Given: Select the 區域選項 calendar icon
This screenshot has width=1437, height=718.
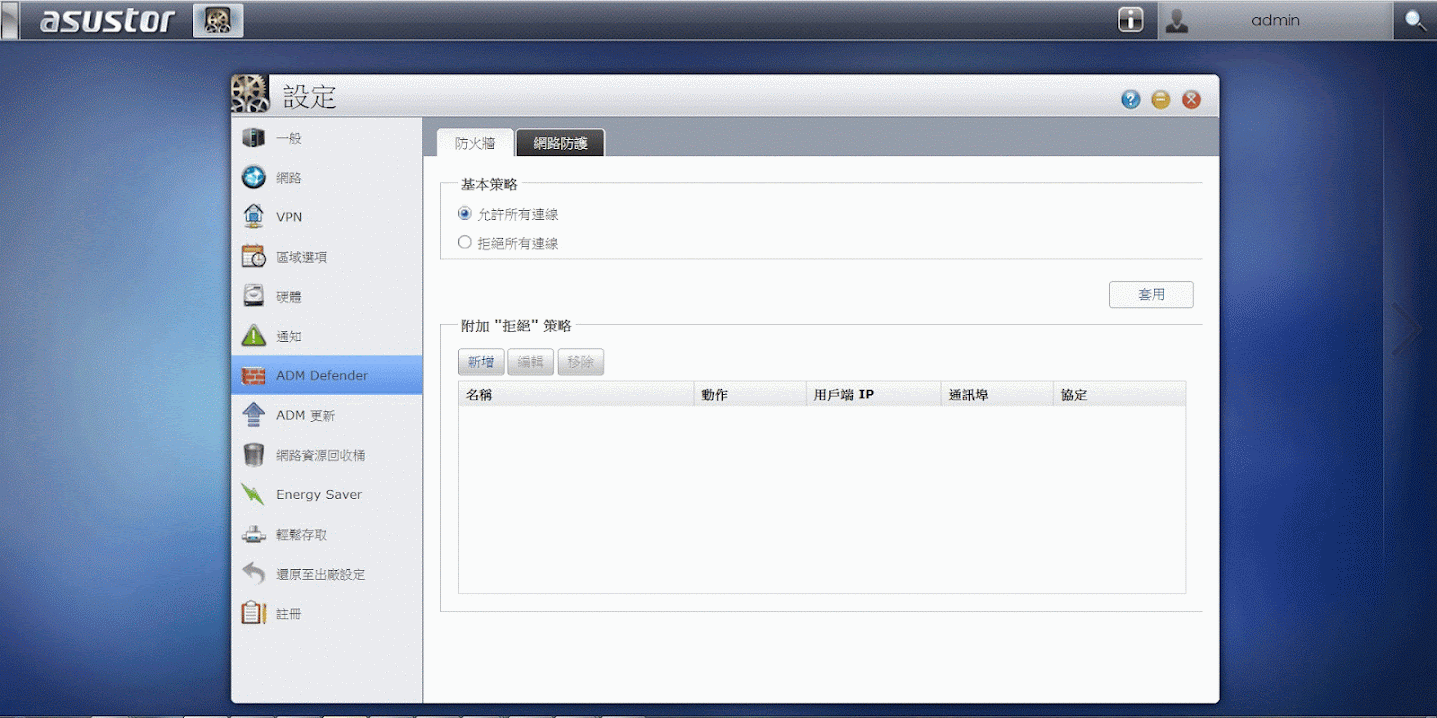Looking at the screenshot, I should pos(254,256).
